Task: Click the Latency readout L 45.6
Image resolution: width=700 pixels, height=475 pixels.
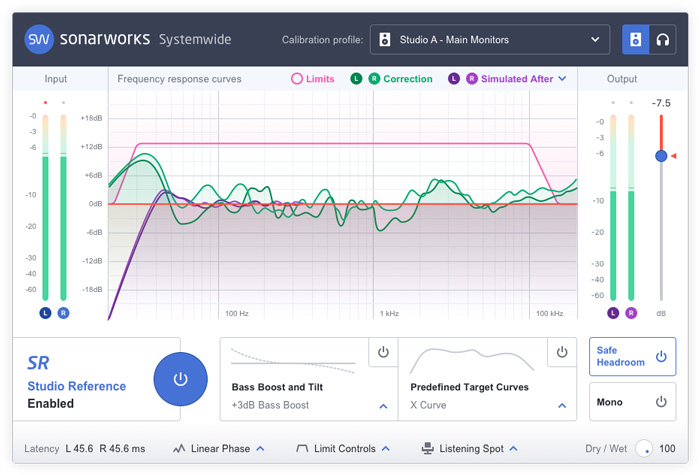Action: 79,449
